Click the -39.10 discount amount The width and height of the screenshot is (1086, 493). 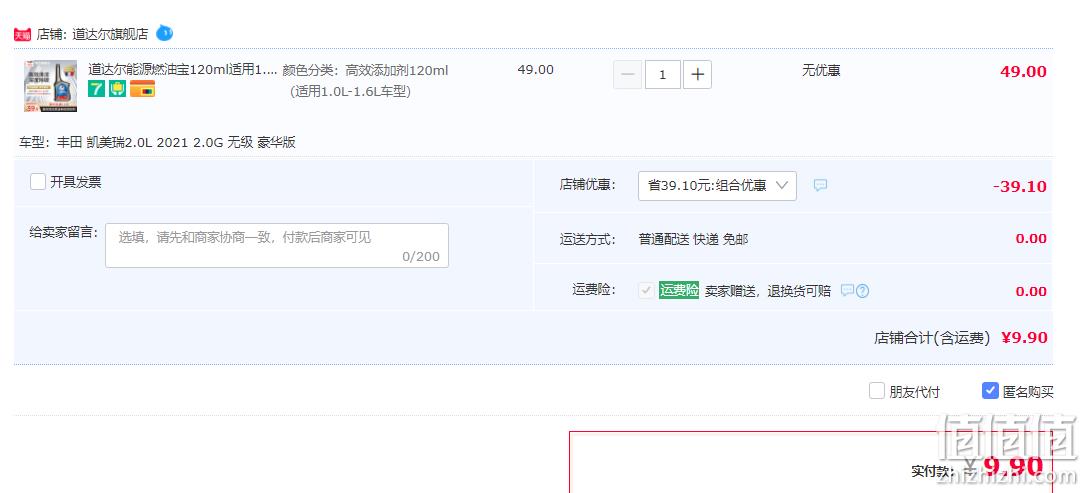pos(1020,186)
